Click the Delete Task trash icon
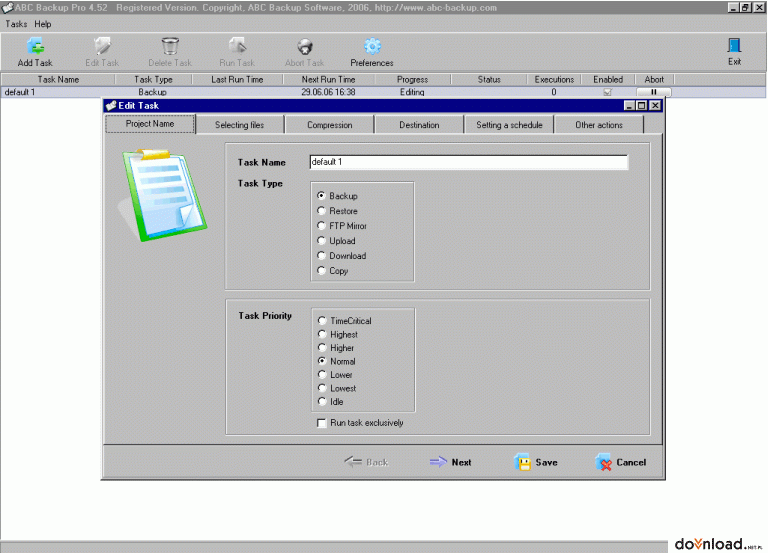 [x=170, y=47]
